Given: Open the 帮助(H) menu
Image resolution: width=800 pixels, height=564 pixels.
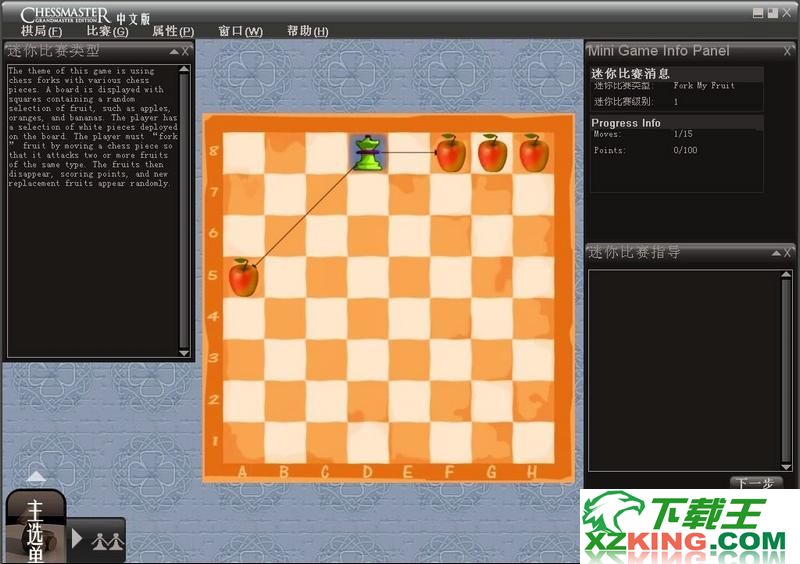Looking at the screenshot, I should click(308, 31).
